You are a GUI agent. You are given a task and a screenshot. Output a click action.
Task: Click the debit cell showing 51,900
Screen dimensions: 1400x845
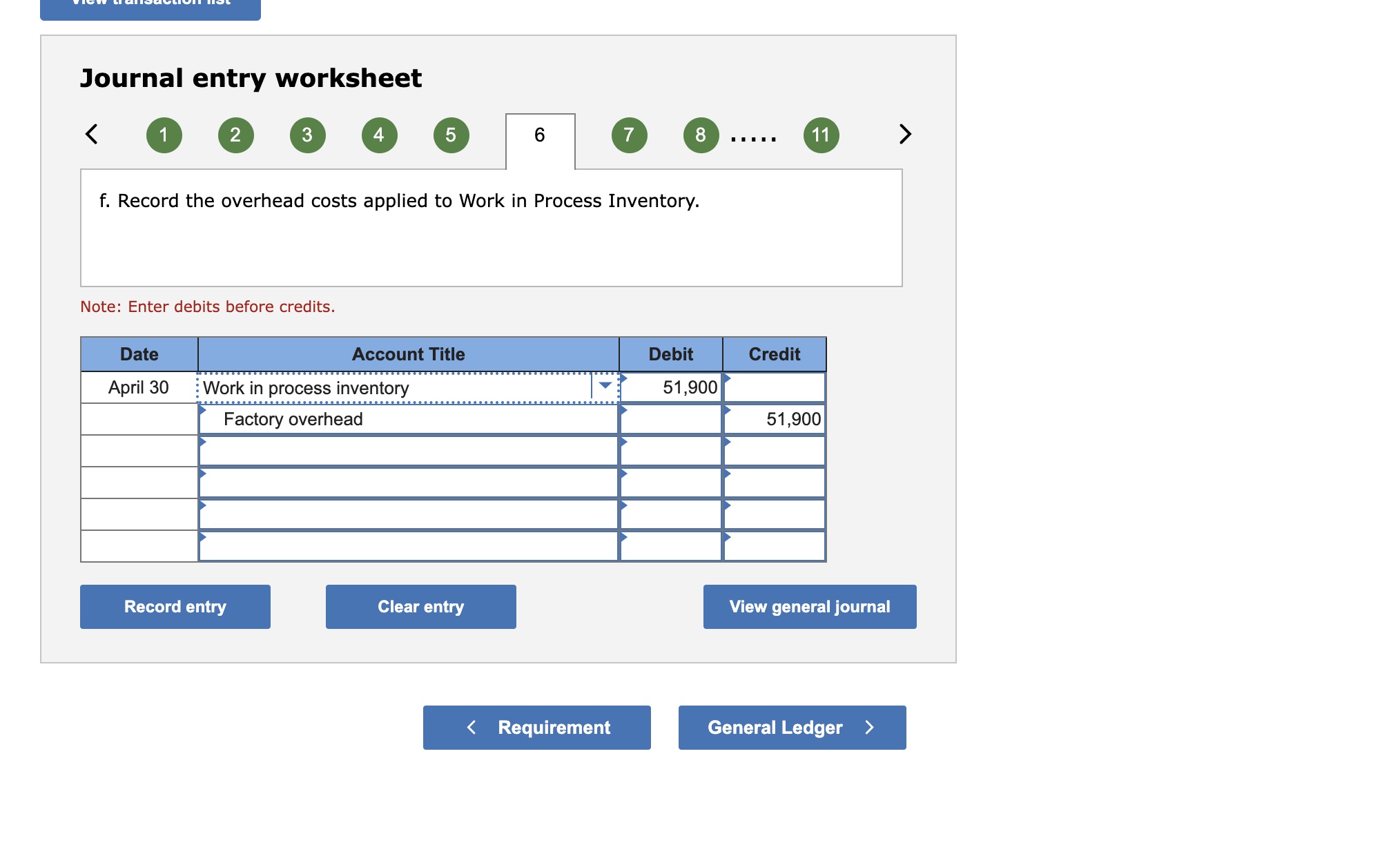tap(671, 387)
